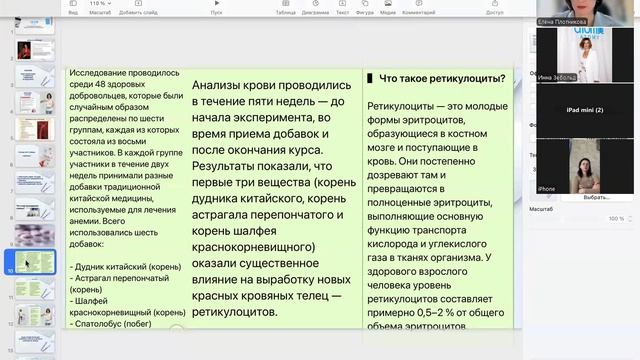Click Инна Зеболд participant video tile
Screen dimensions: 640x360
585,55
